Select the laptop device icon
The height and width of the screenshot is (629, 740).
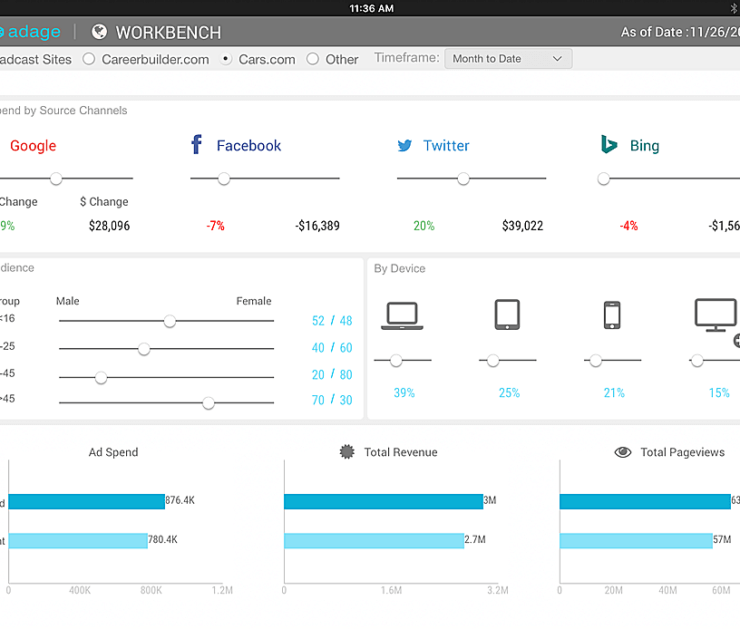pos(402,315)
